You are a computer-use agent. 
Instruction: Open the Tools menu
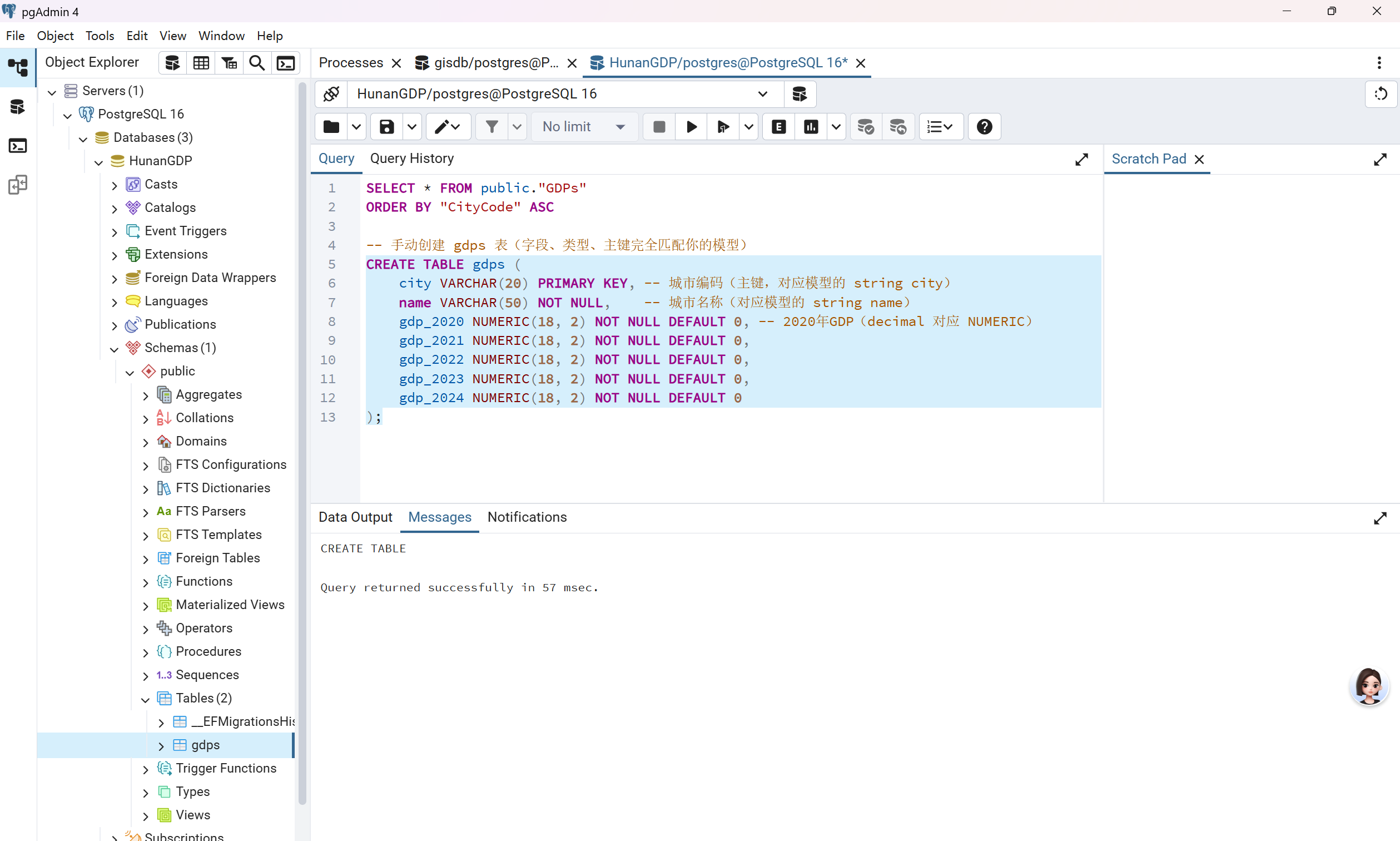click(x=100, y=35)
